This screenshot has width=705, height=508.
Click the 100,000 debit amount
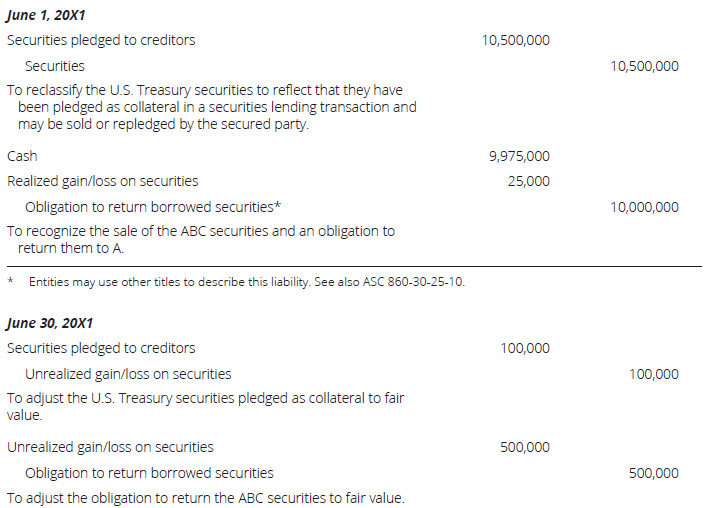525,348
